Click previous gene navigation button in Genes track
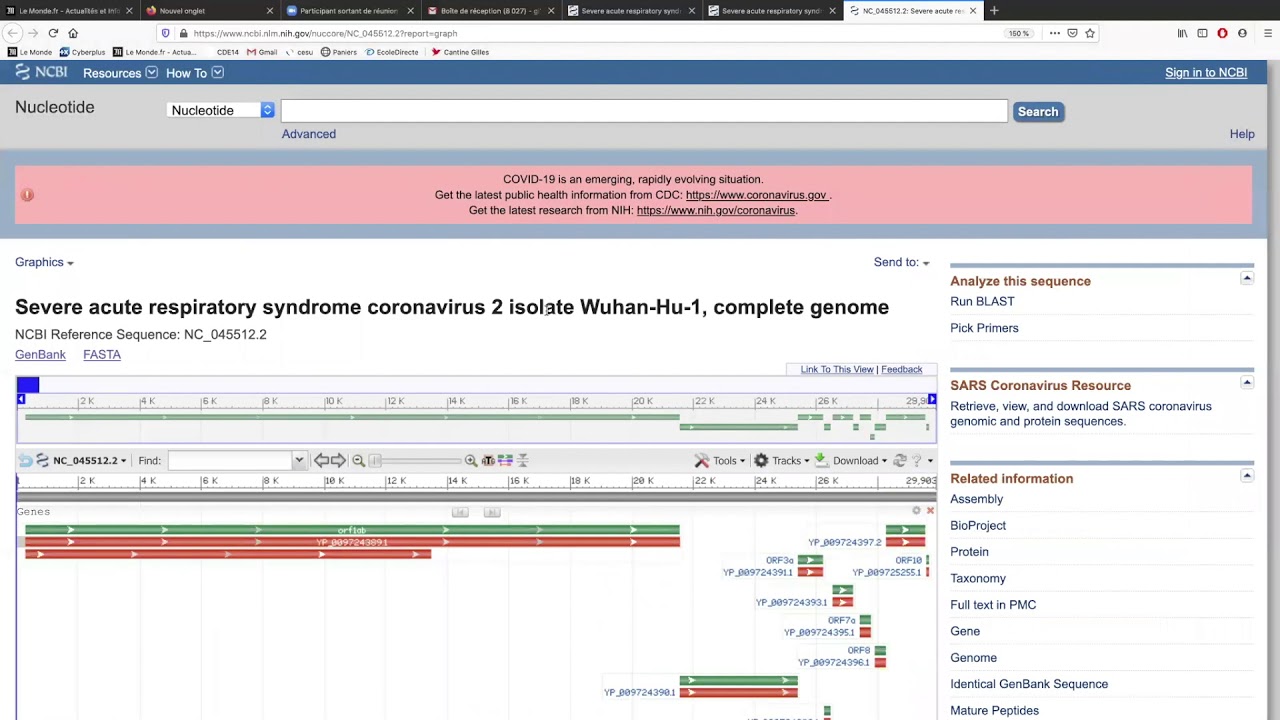This screenshot has width=1280, height=720. [x=460, y=512]
